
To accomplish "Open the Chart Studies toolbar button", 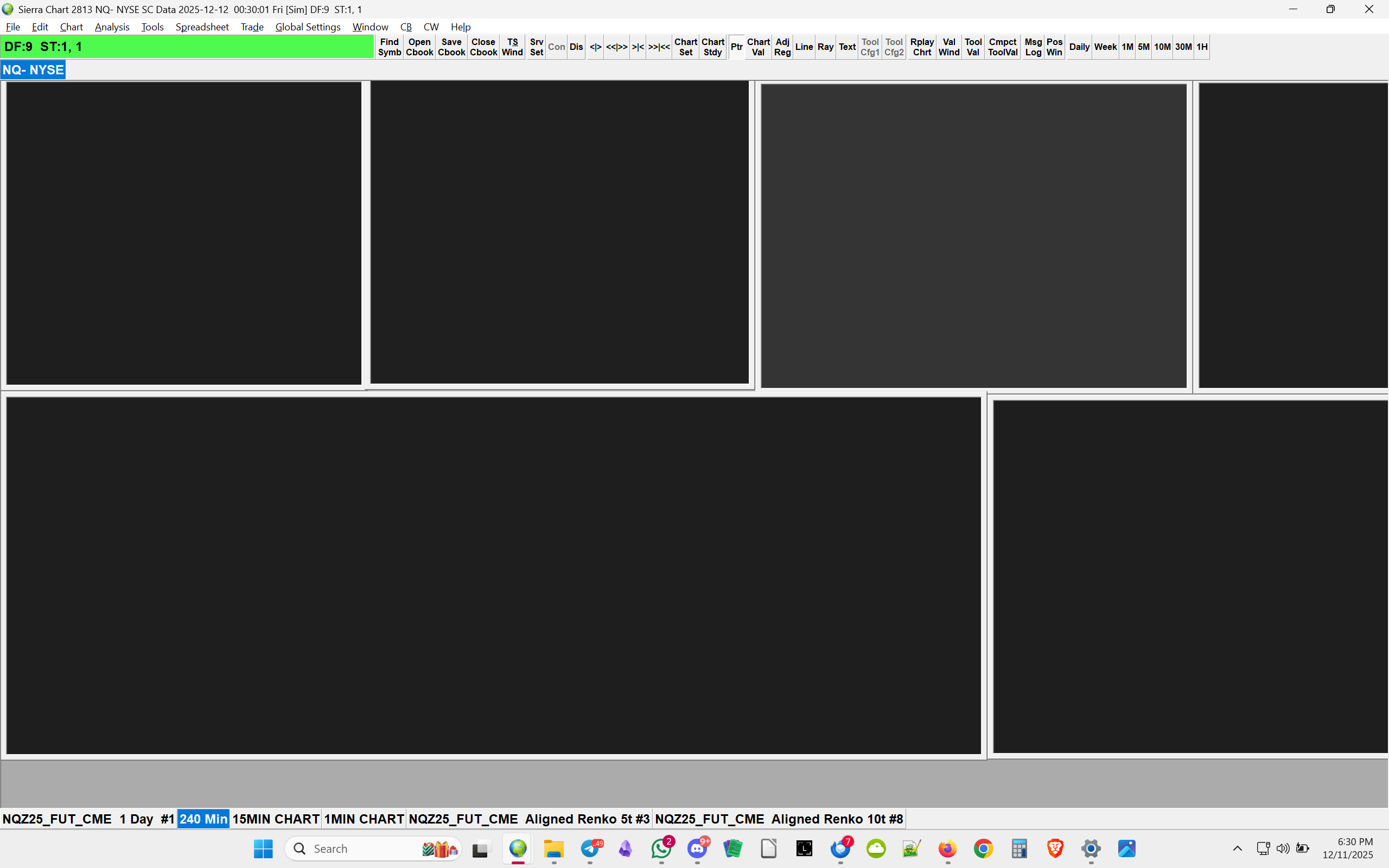I will [712, 47].
